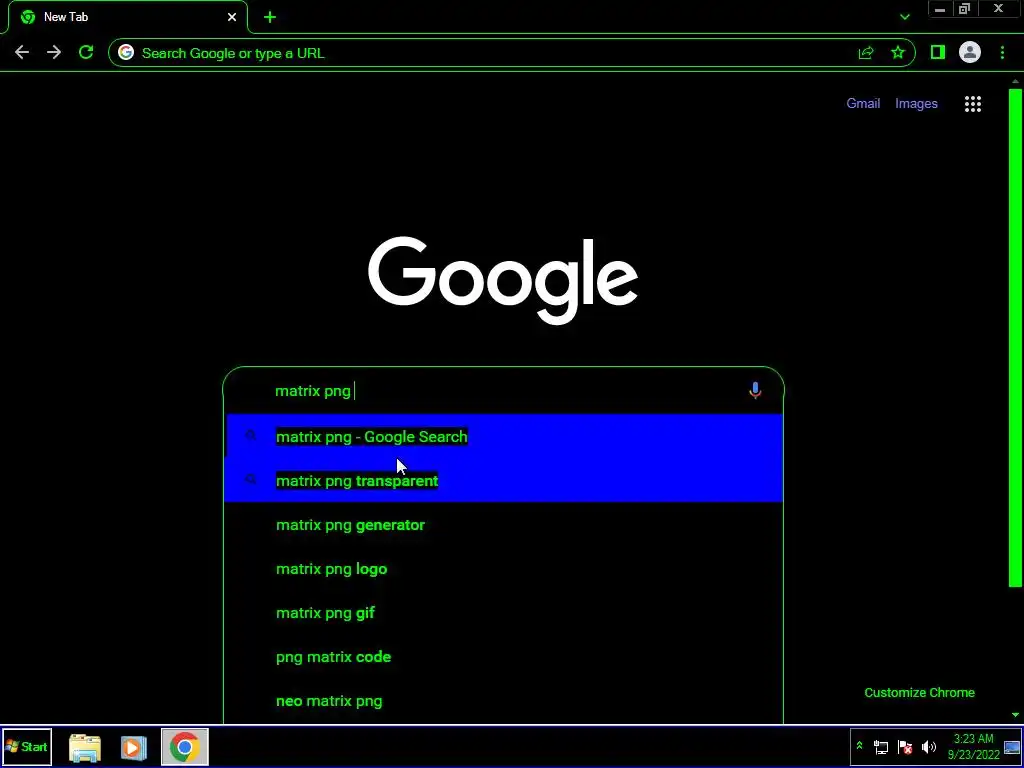Open network tray icon

pyautogui.click(x=881, y=747)
